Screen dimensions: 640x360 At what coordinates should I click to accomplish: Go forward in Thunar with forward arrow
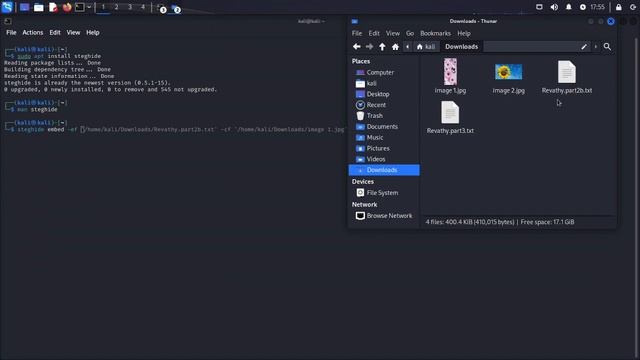[x=369, y=47]
